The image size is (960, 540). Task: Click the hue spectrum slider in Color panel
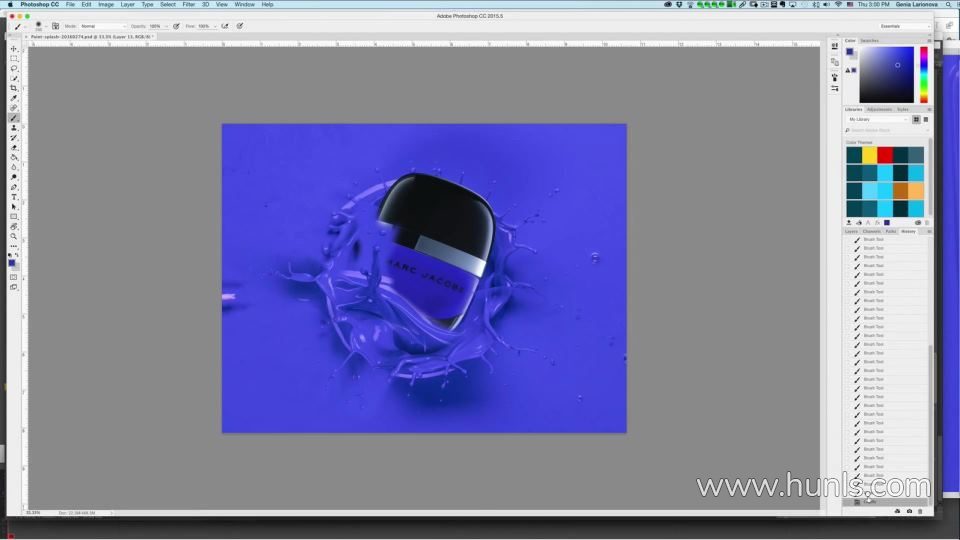924,75
